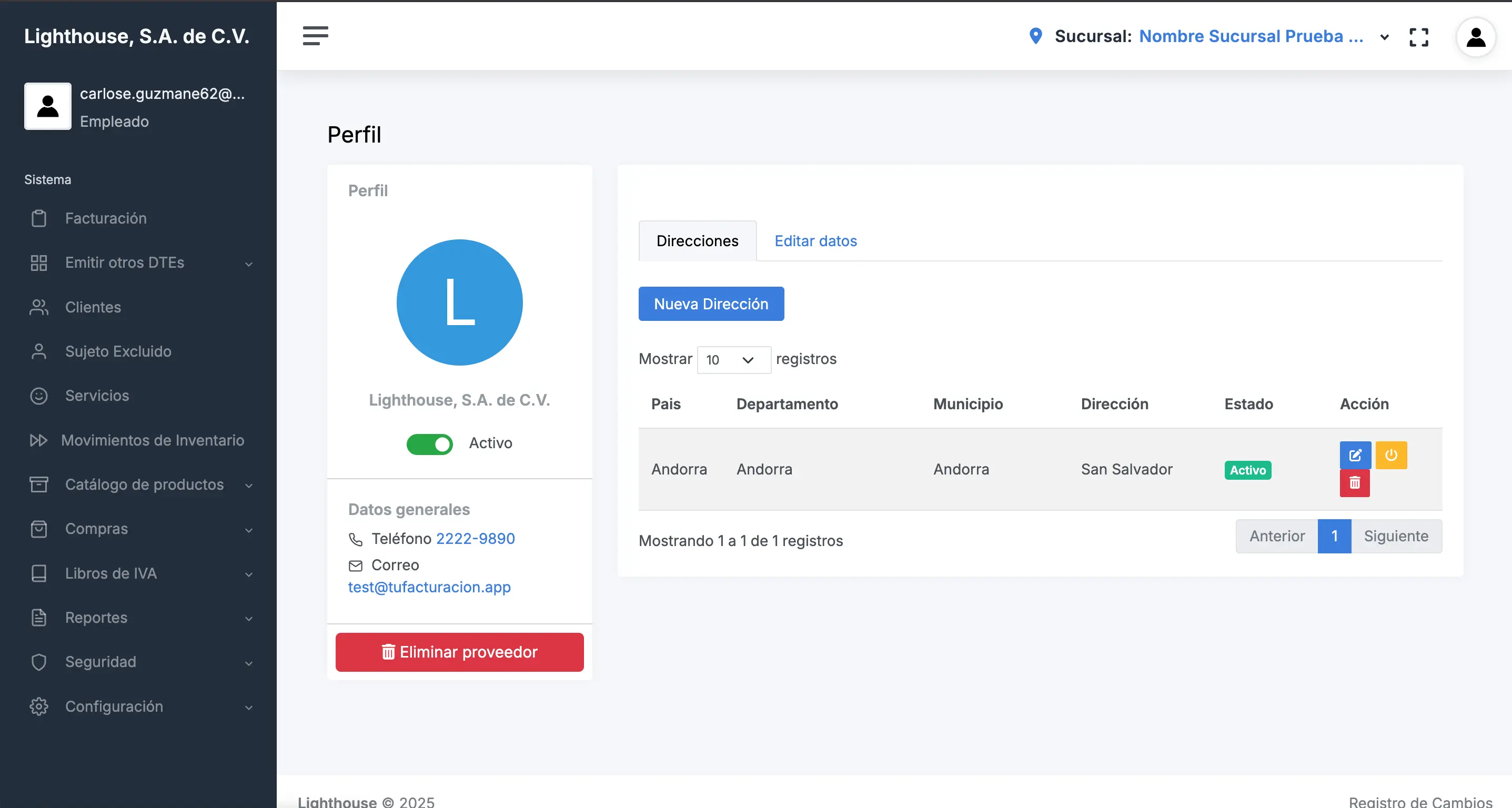
Task: Click the large L profile avatar
Action: 460,303
